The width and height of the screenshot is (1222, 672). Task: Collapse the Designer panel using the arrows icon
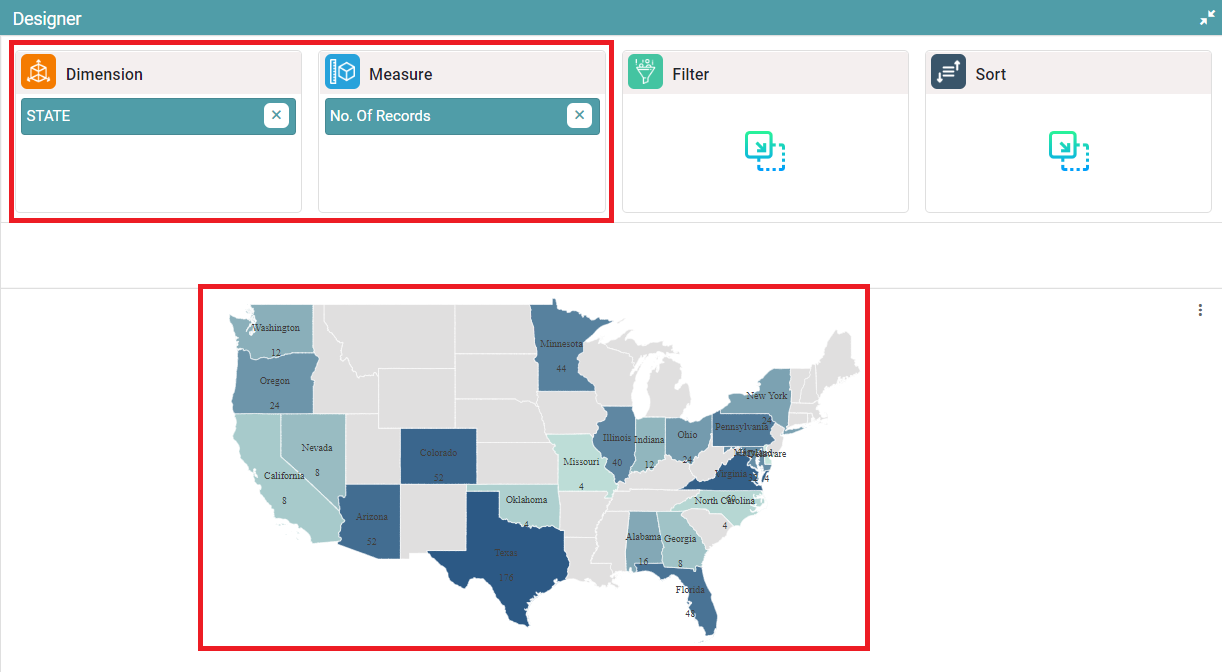click(x=1206, y=18)
